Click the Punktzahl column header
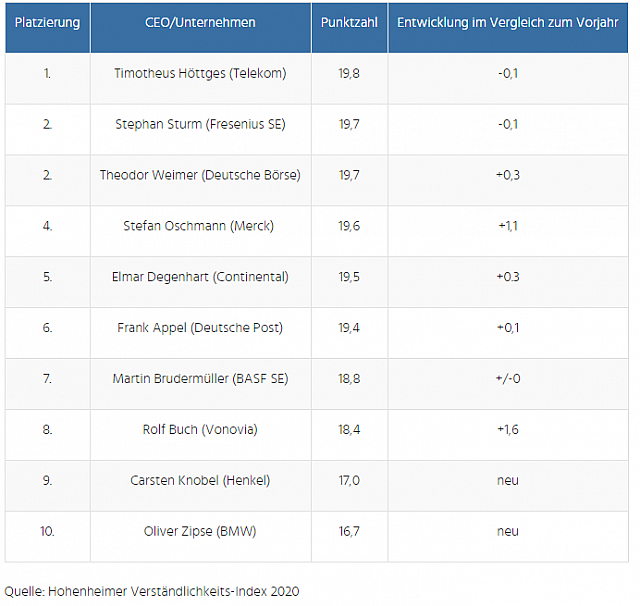Viewport: 640px width, 606px height. pyautogui.click(x=349, y=23)
